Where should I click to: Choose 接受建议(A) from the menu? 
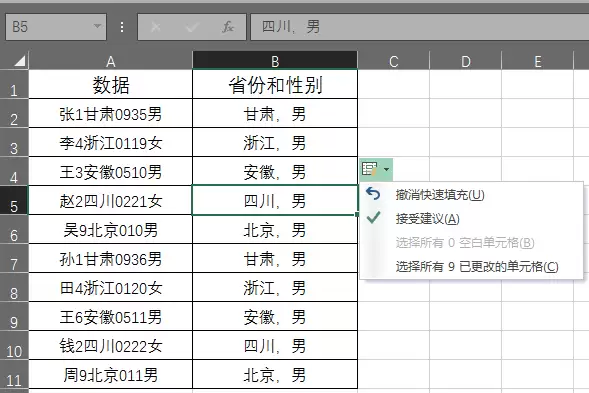pyautogui.click(x=427, y=219)
